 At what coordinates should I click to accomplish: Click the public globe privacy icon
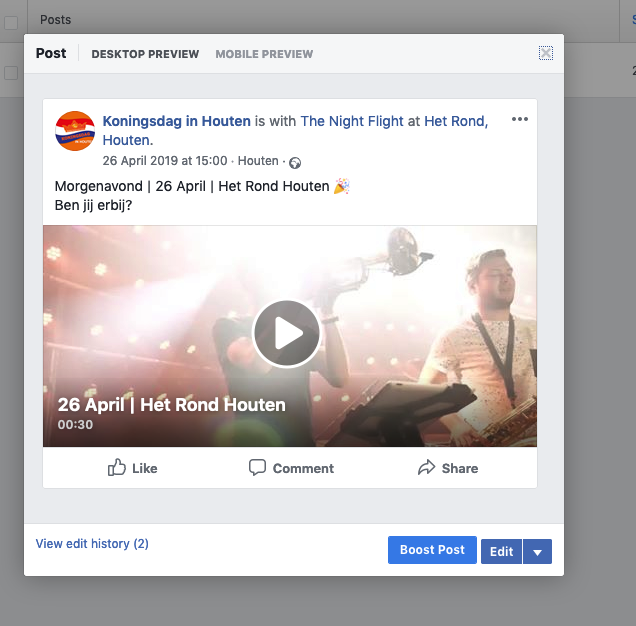click(295, 162)
